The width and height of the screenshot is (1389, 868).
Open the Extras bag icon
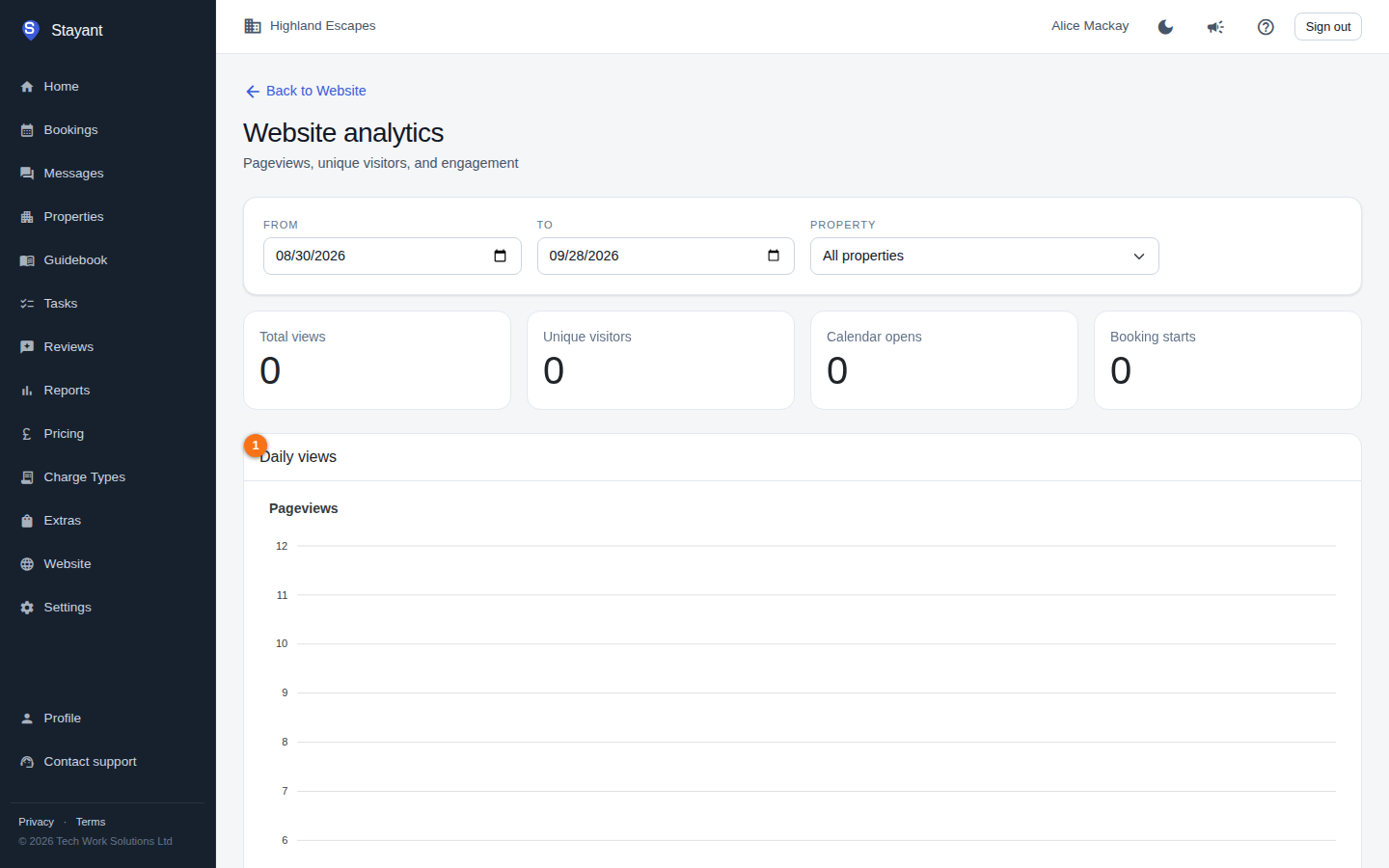pyautogui.click(x=27, y=521)
